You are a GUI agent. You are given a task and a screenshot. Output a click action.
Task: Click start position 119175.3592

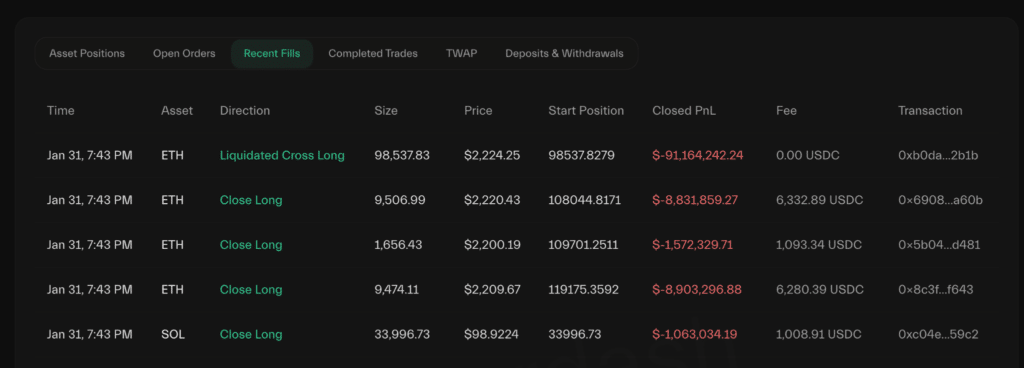tap(584, 290)
